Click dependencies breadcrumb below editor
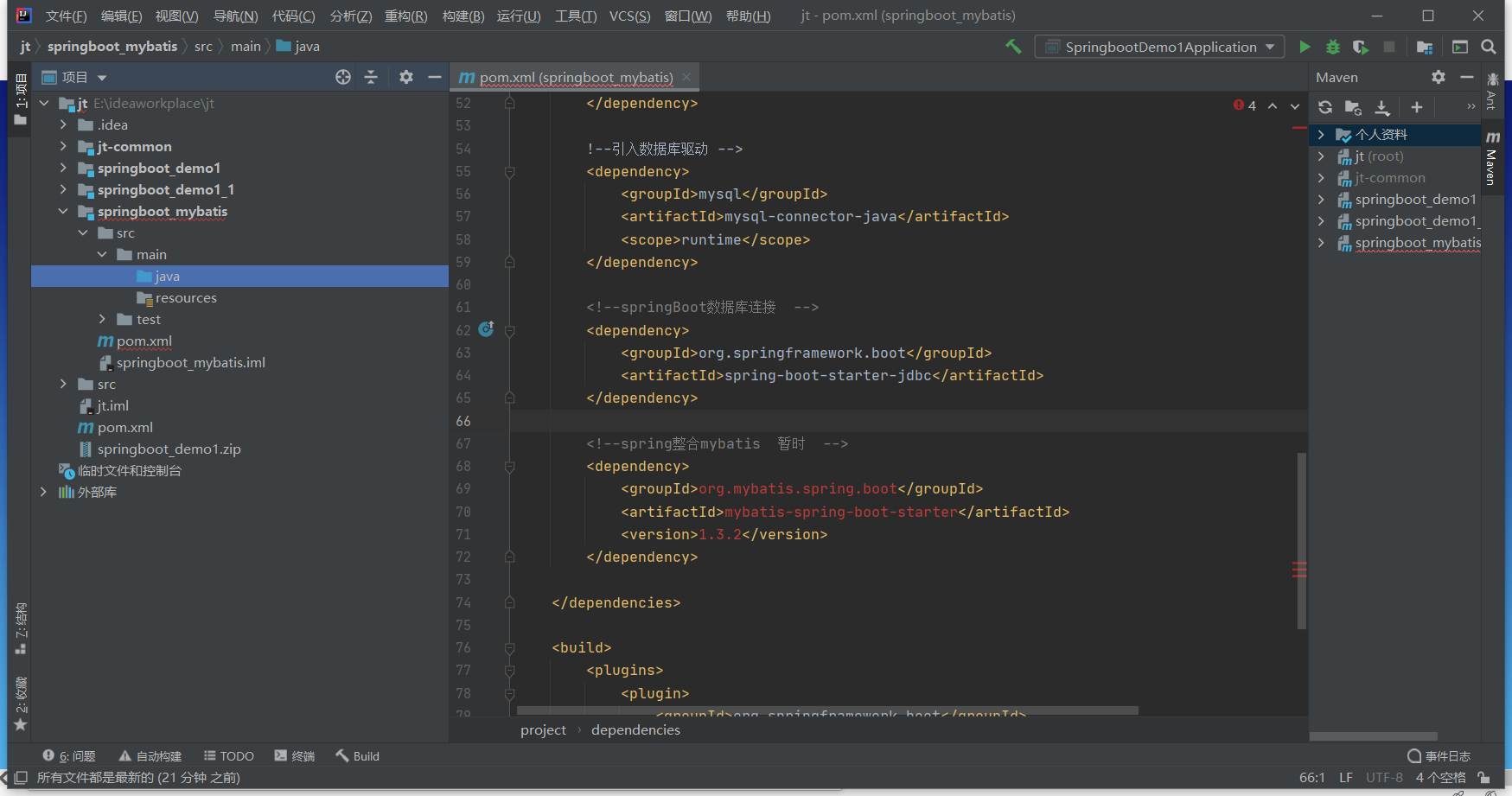 point(635,730)
